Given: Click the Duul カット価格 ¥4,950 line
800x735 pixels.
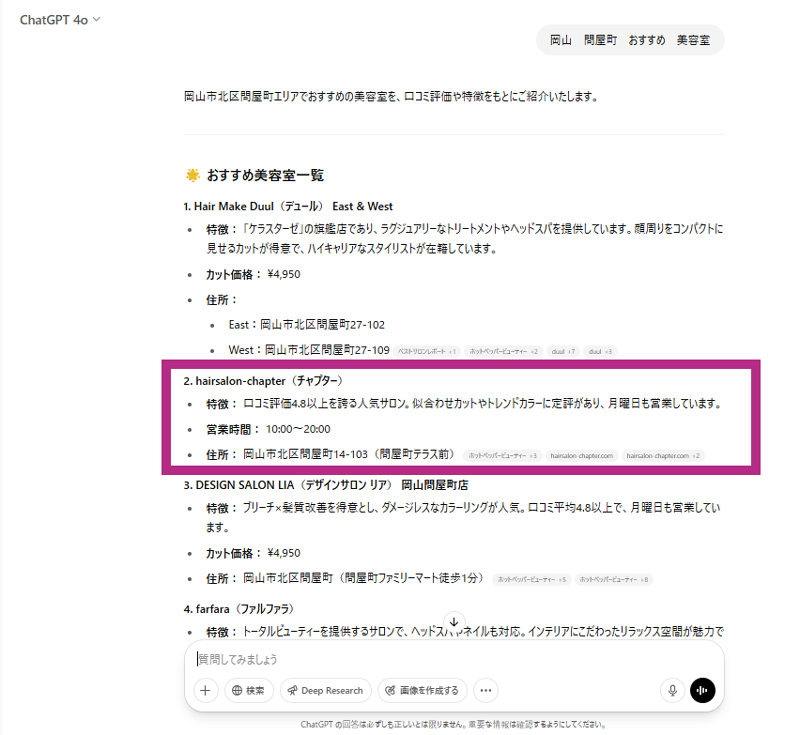Looking at the screenshot, I should coord(253,274).
